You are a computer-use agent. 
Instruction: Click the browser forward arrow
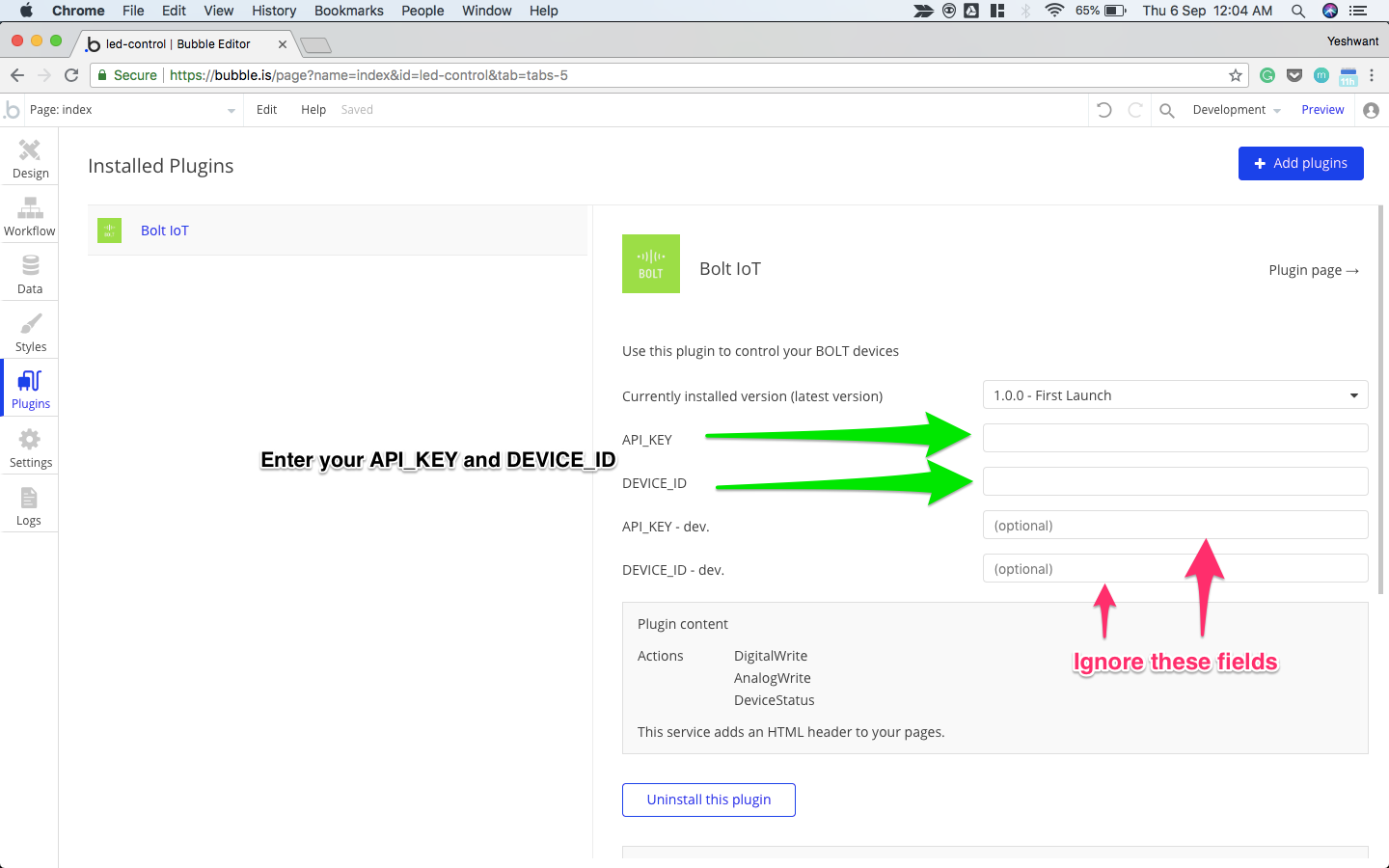[x=44, y=75]
